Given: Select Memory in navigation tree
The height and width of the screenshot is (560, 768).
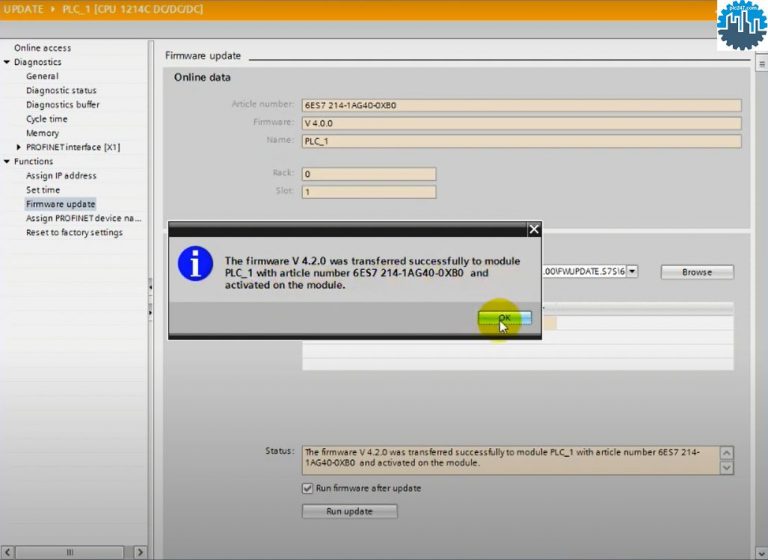Looking at the screenshot, I should 42,133.
